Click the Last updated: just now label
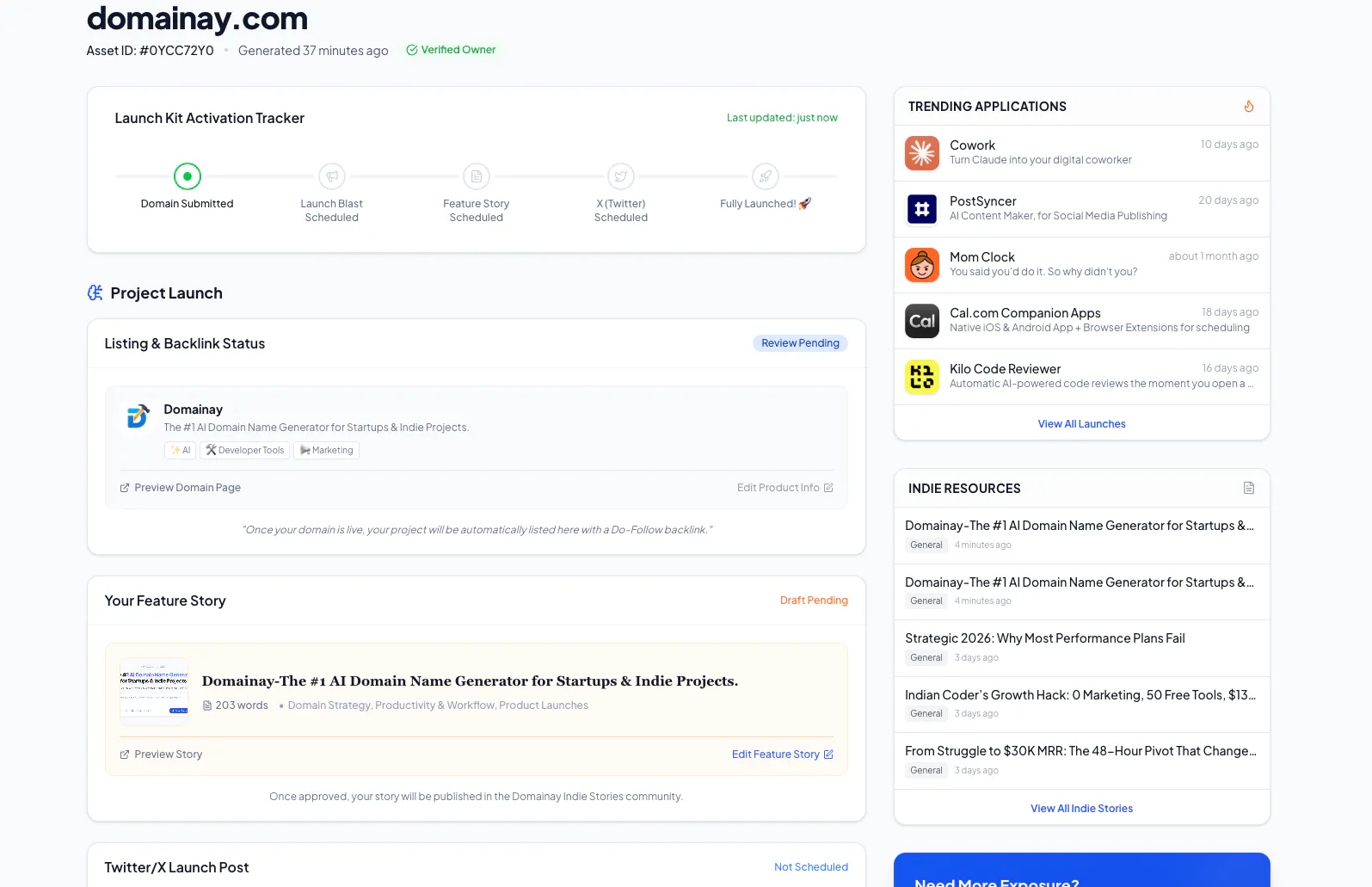This screenshot has width=1372, height=887. point(782,118)
